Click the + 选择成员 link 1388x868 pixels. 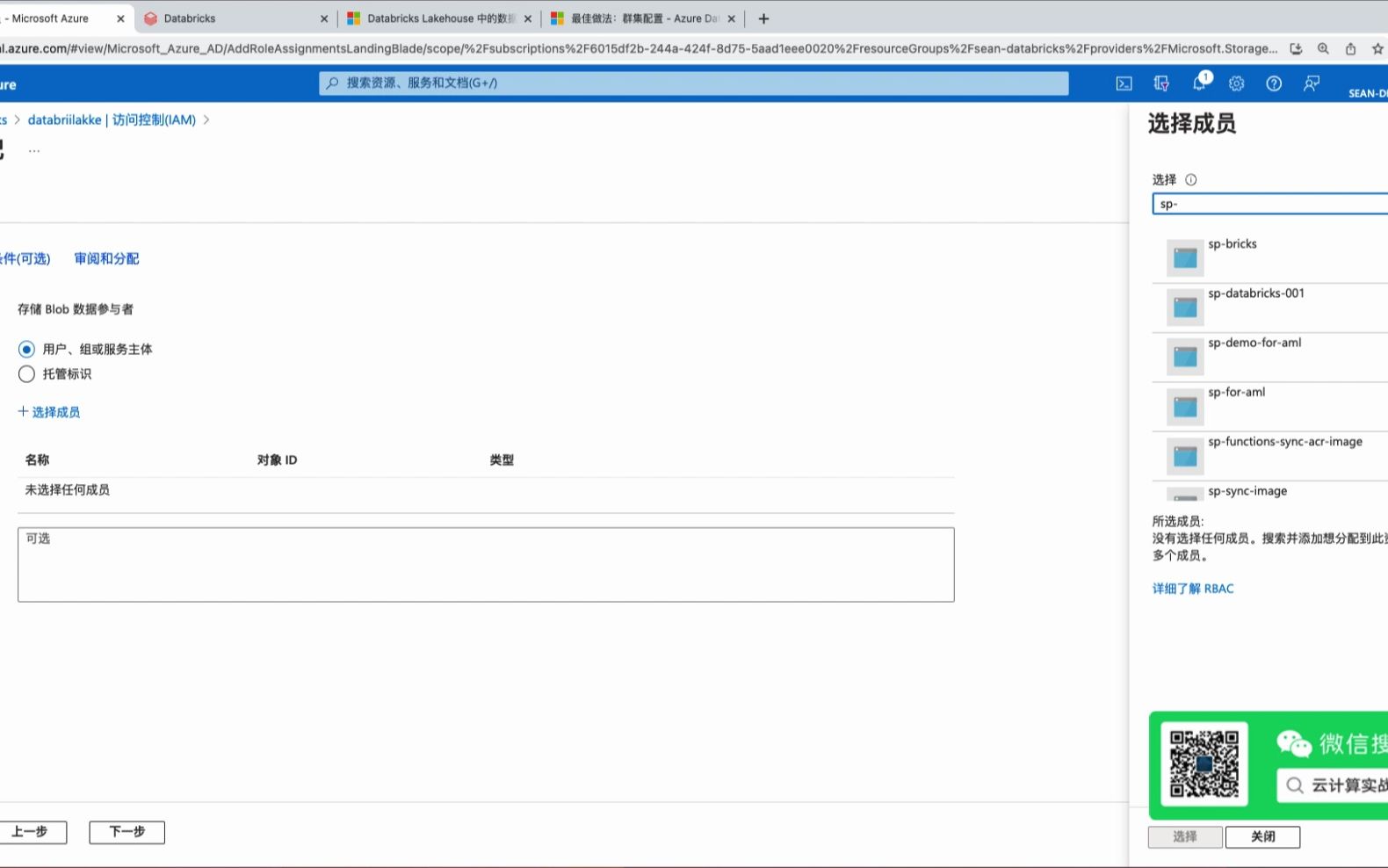pyautogui.click(x=49, y=412)
